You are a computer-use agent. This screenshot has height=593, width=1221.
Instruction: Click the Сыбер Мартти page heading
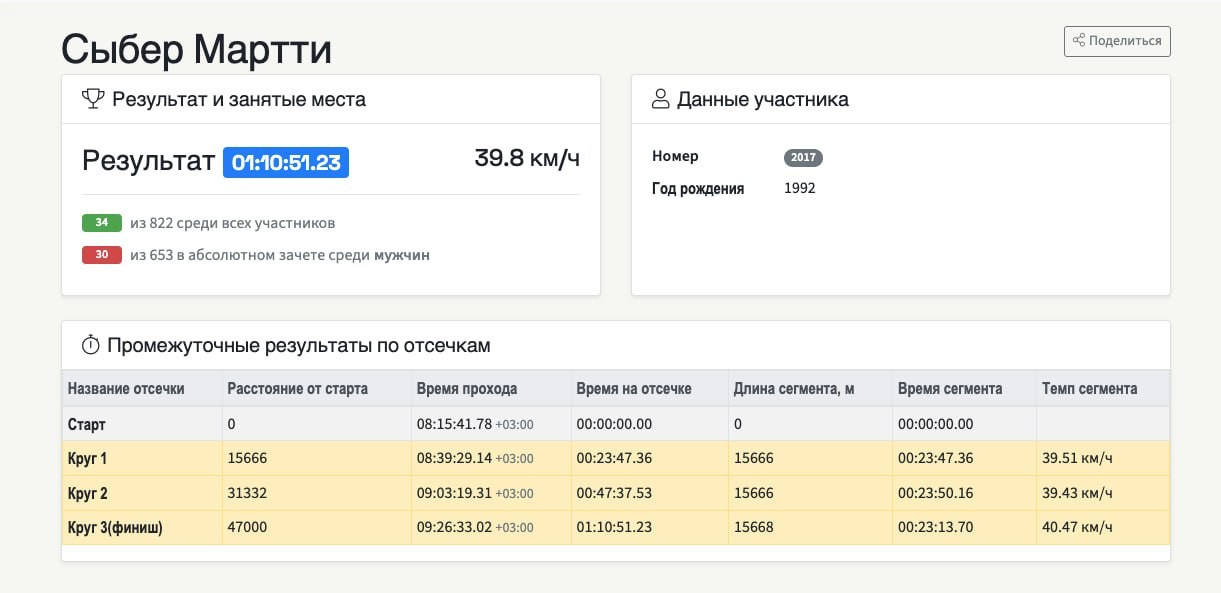pos(196,48)
